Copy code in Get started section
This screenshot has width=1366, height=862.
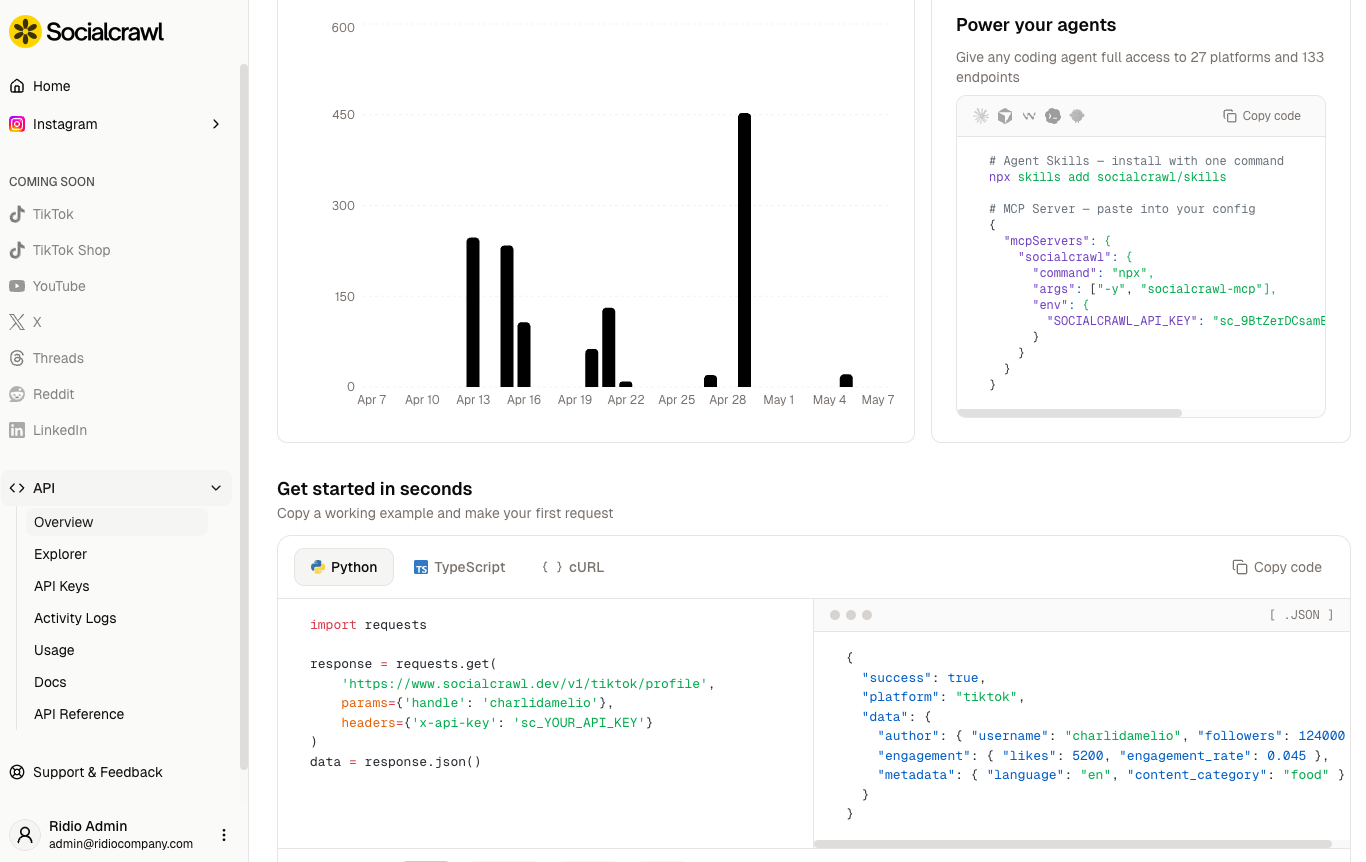pos(1277,567)
